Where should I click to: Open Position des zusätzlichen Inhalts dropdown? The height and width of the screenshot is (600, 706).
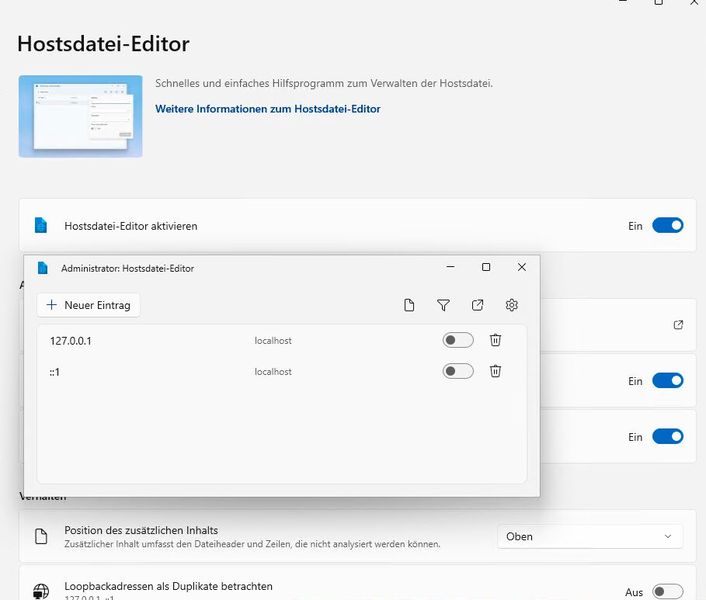(590, 537)
